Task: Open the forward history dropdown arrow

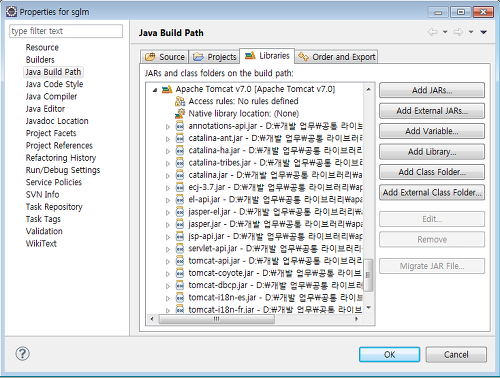Action: click(471, 32)
